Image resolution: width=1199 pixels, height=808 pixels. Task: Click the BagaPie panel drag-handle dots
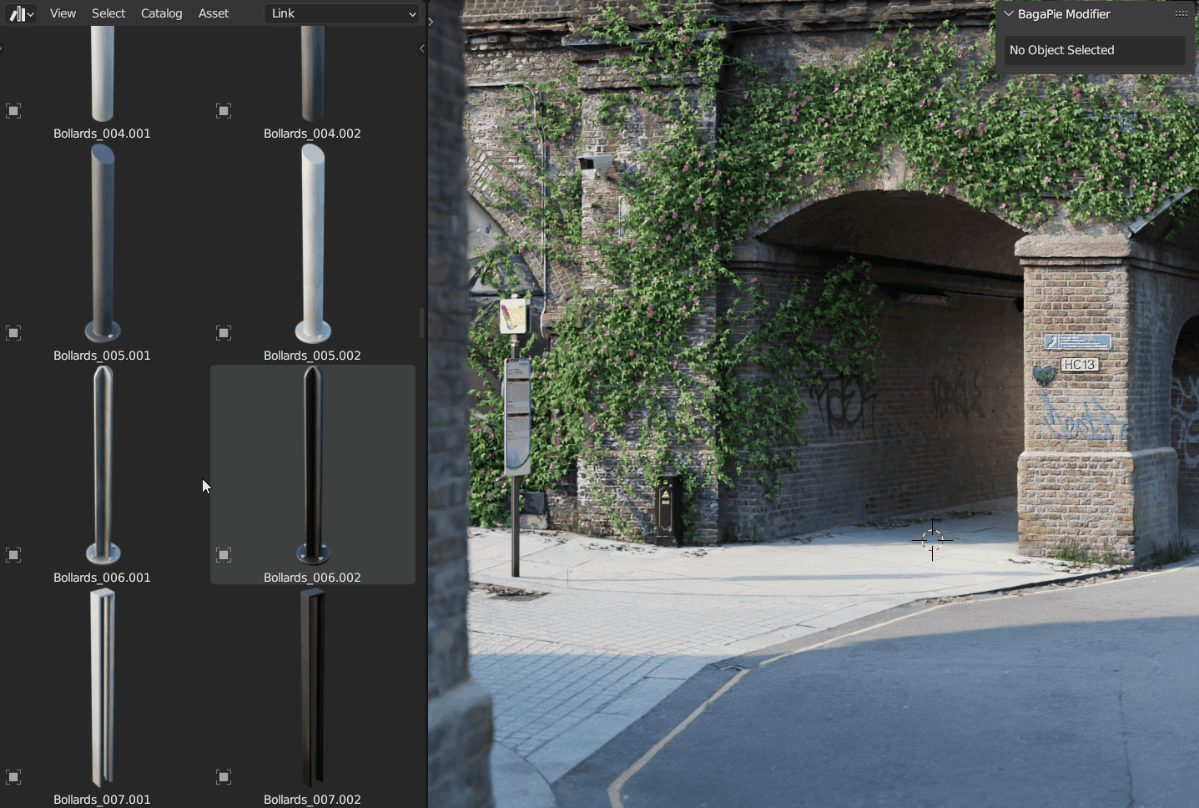pos(1180,14)
